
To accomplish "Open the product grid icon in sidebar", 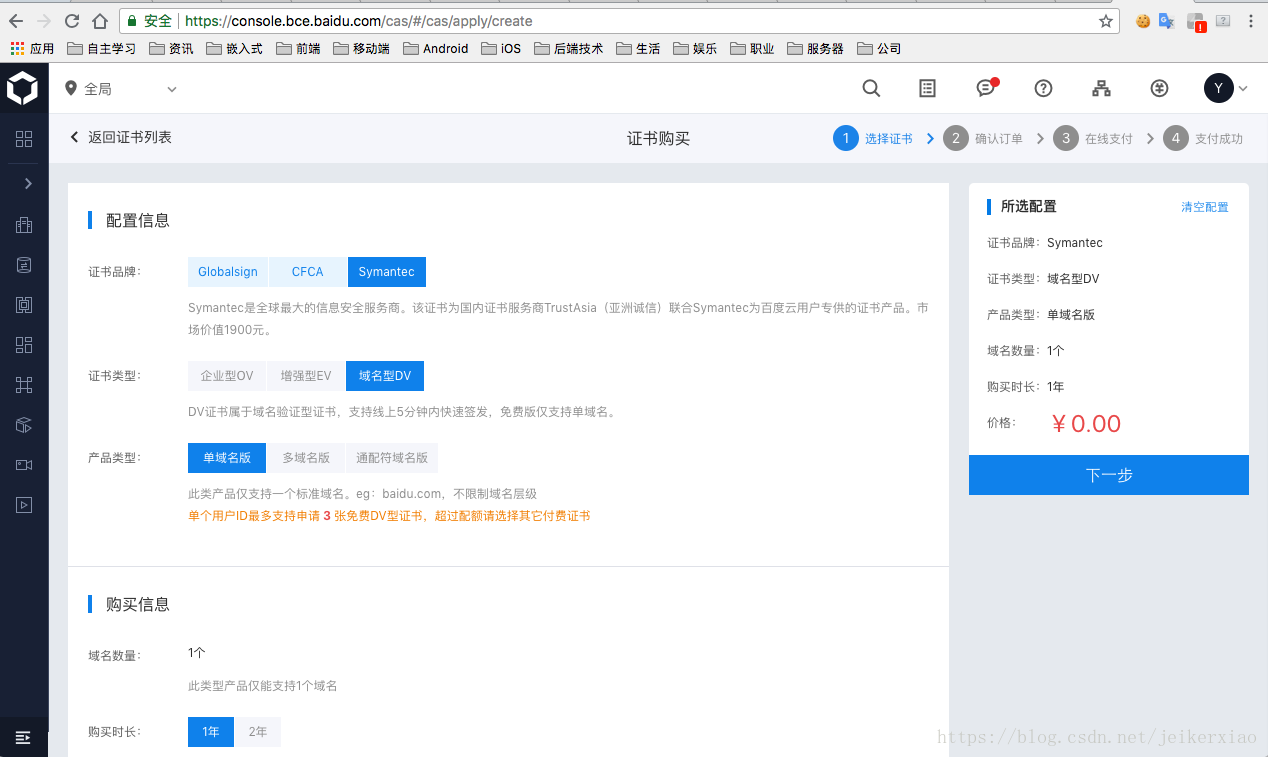I will pos(24,139).
